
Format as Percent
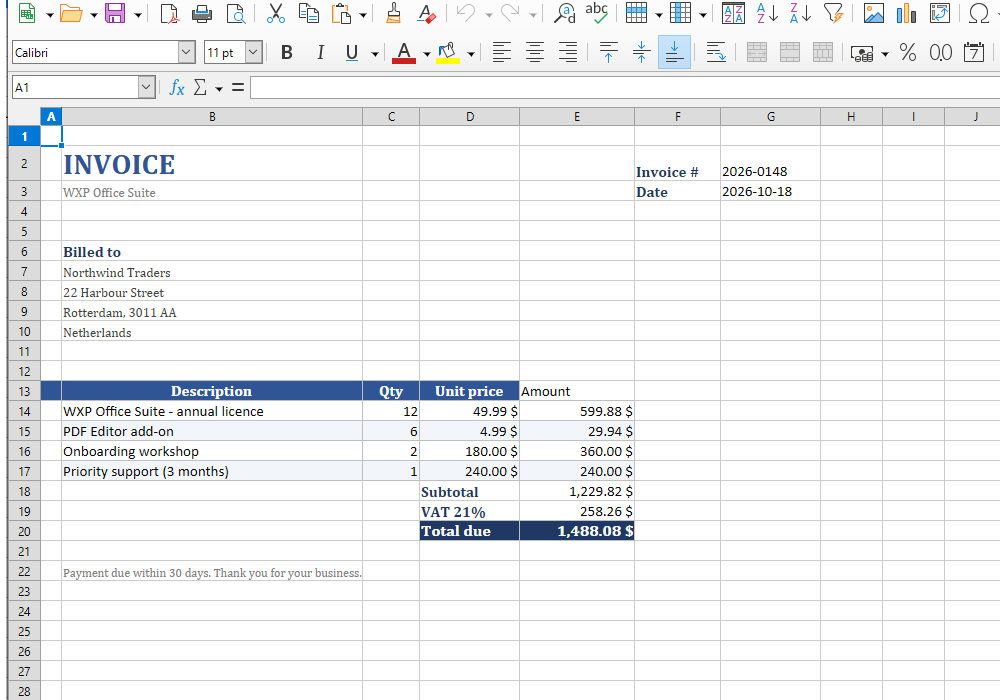point(908,52)
